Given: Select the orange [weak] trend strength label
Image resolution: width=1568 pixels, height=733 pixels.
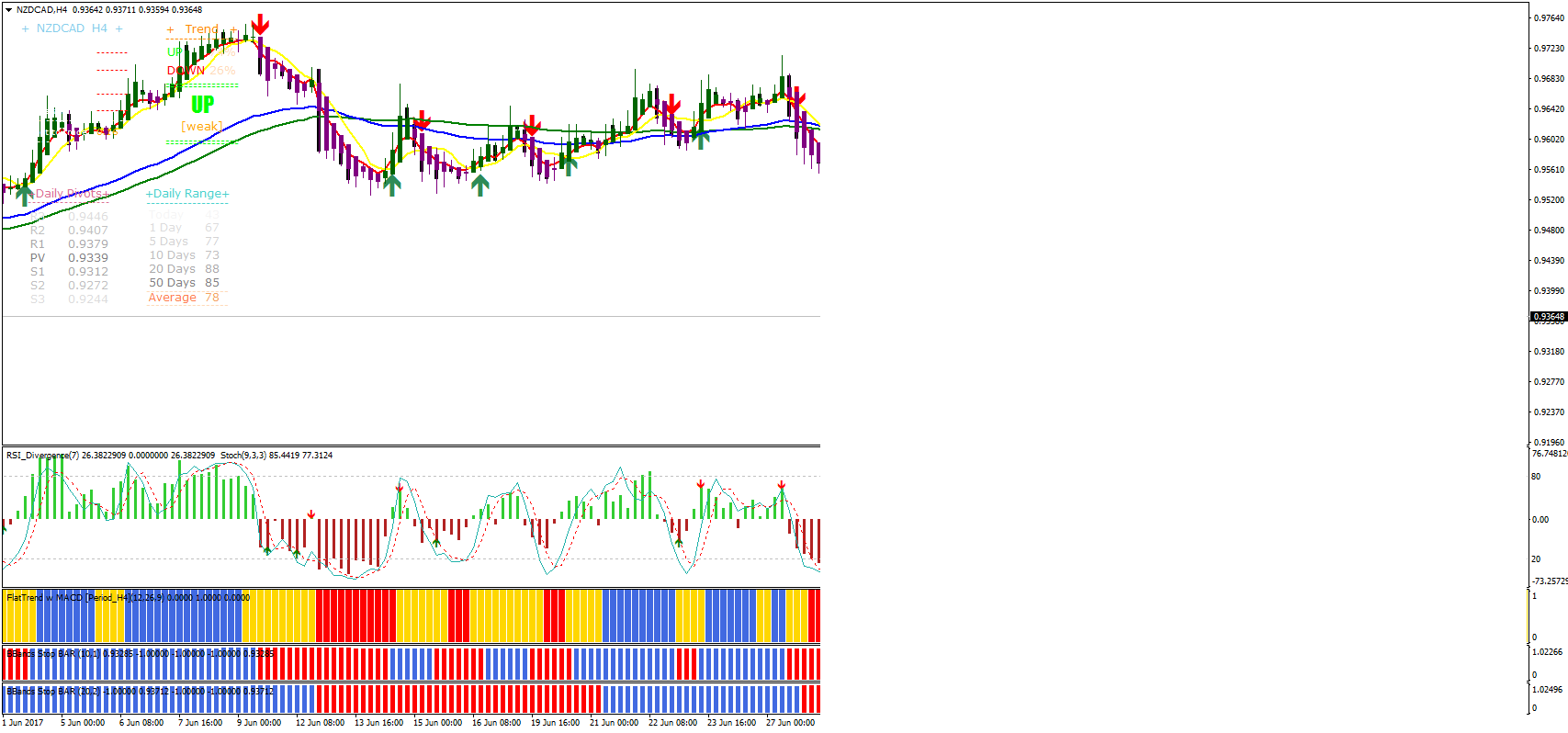Looking at the screenshot, I should point(201,127).
